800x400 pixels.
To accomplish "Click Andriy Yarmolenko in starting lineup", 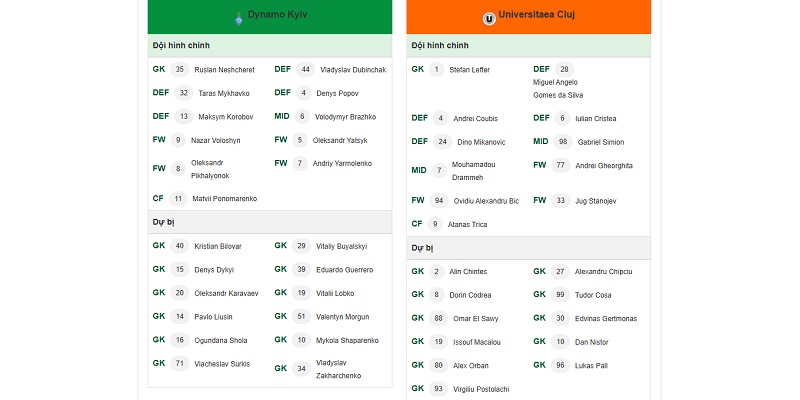I will point(342,164).
